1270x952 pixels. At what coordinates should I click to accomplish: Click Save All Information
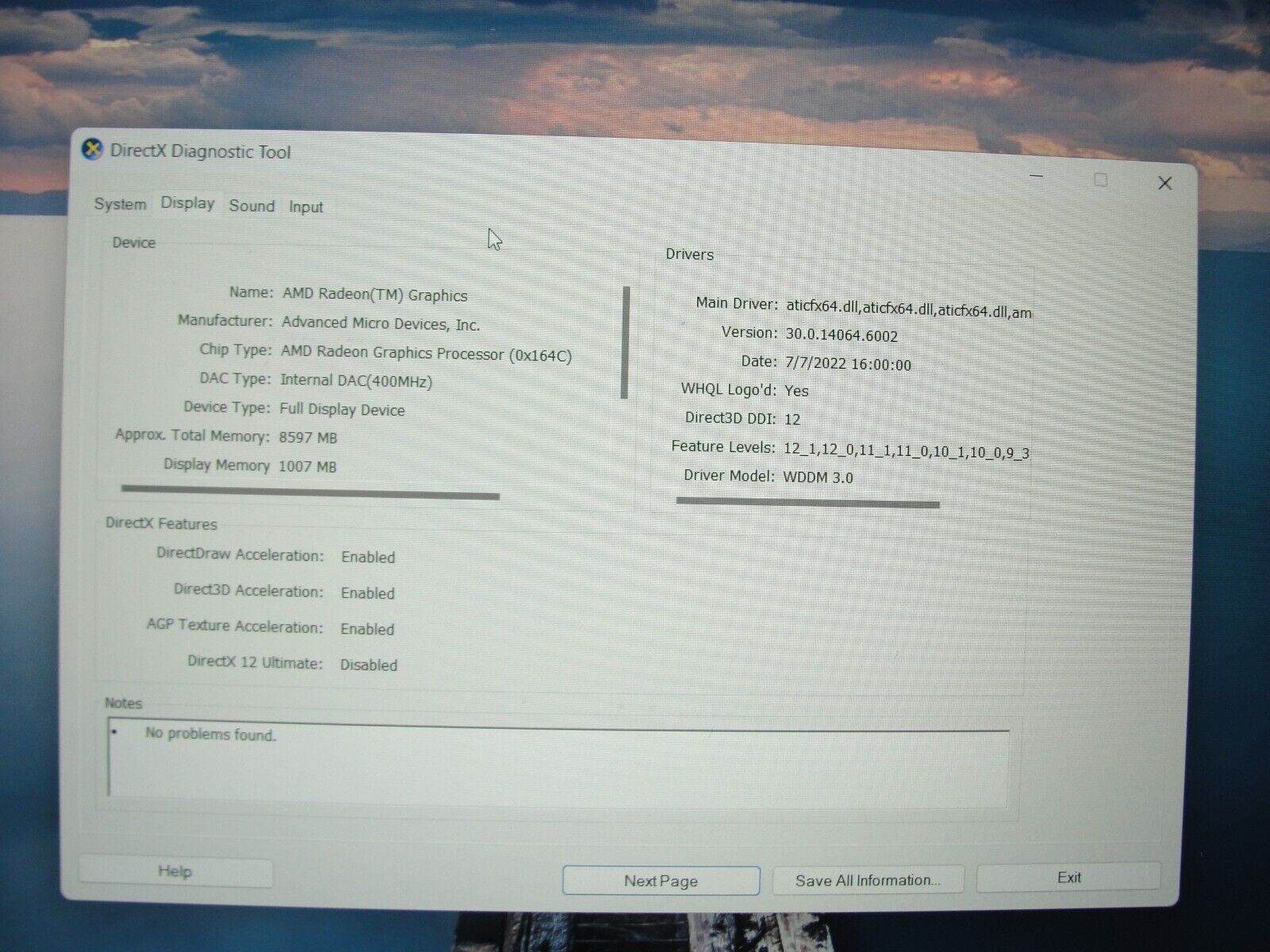pos(867,879)
